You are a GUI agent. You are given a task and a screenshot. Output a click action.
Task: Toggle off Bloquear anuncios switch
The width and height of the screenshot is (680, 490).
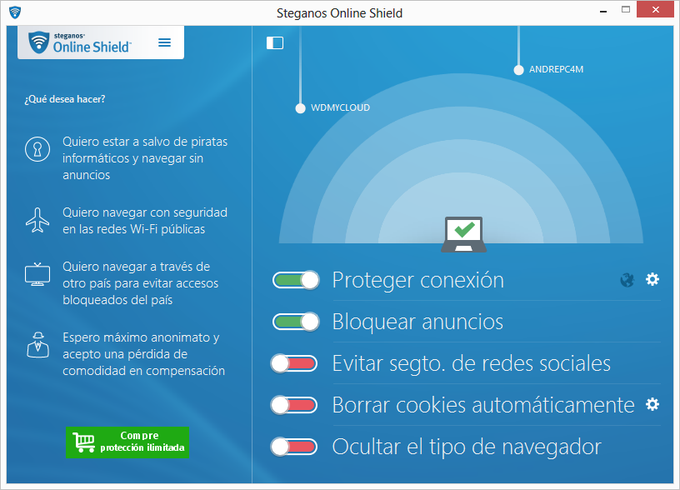[296, 322]
